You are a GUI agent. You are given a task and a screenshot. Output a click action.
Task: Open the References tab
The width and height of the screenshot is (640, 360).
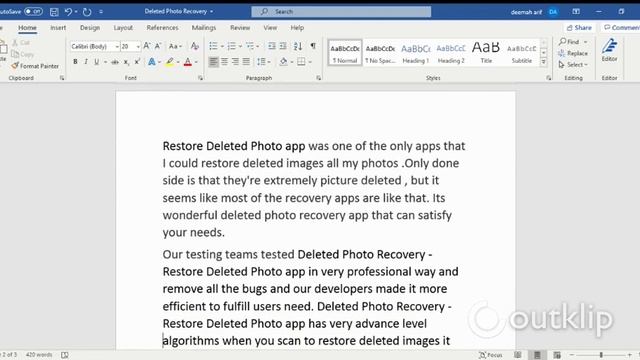pos(162,28)
